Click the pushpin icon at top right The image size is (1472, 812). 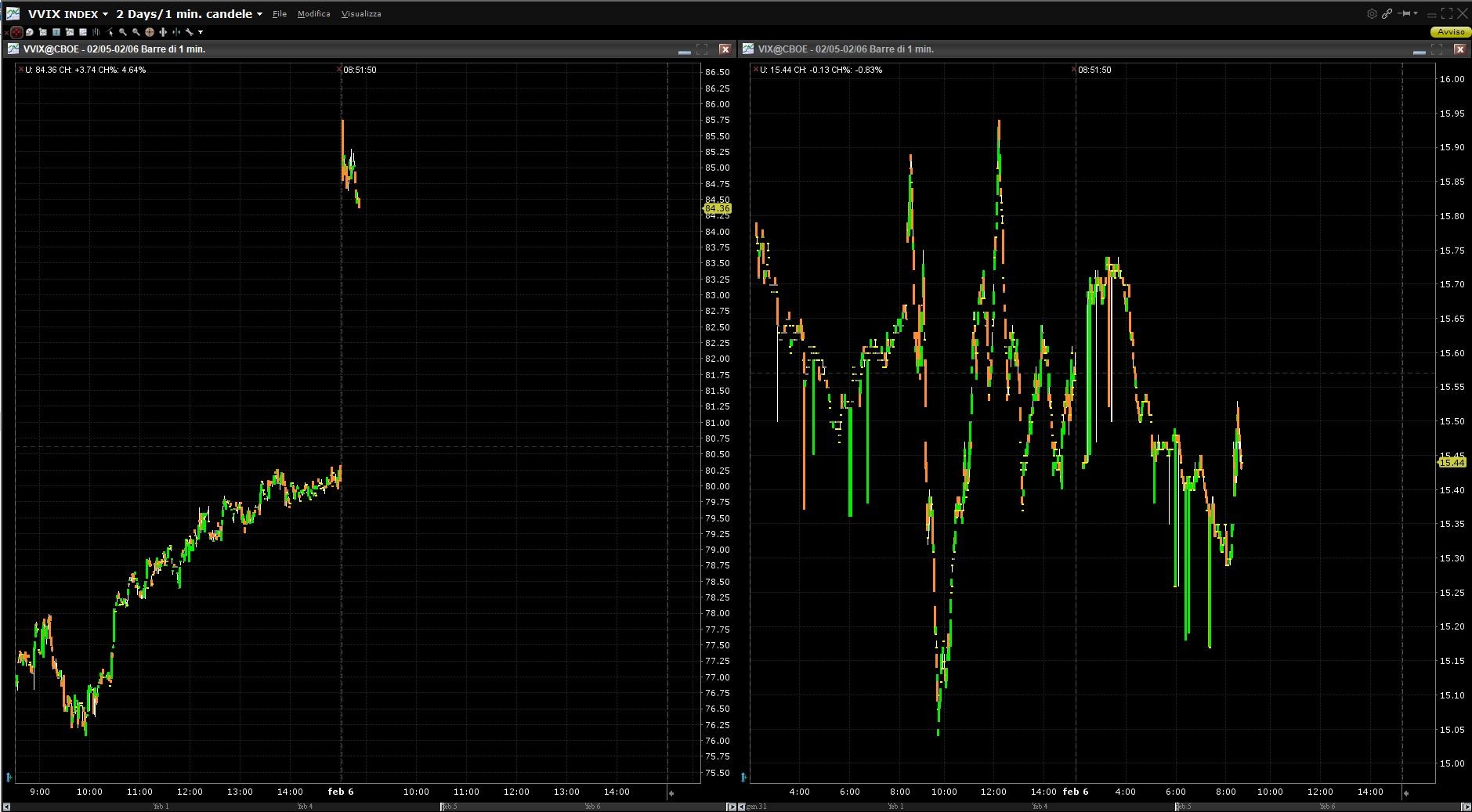tap(1404, 13)
